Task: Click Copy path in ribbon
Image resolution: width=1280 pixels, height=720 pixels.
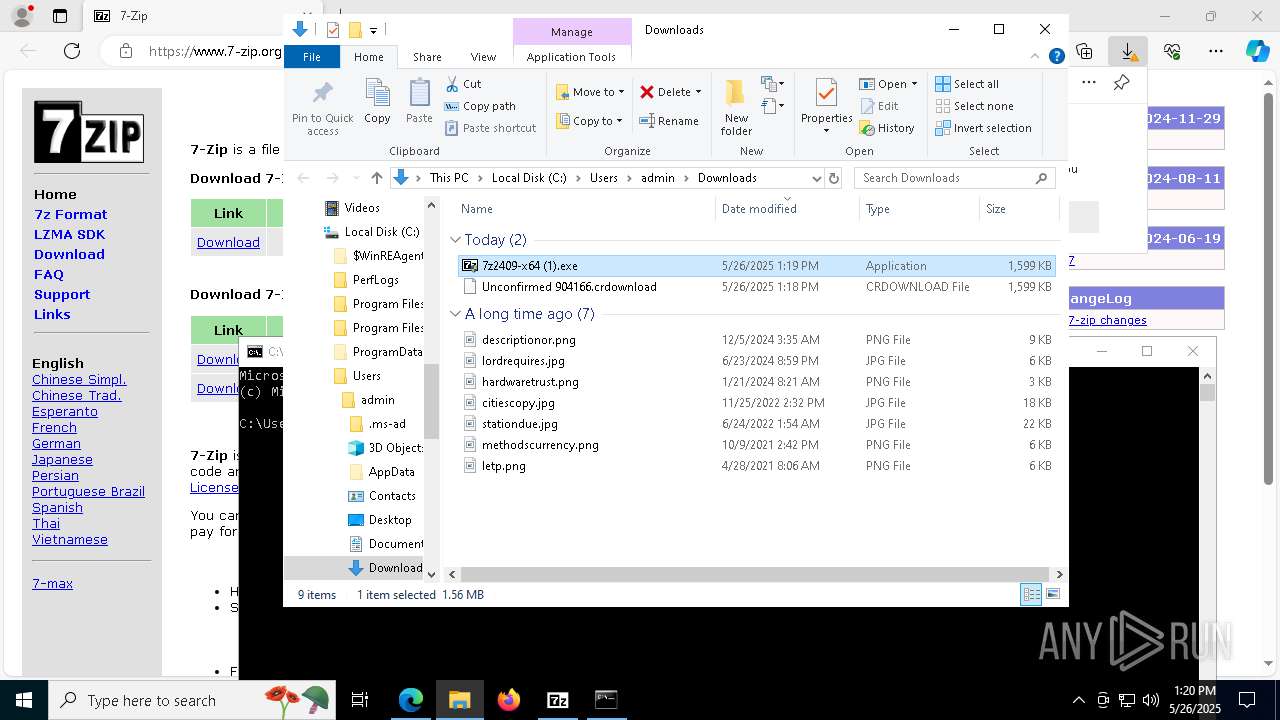Action: [x=480, y=106]
